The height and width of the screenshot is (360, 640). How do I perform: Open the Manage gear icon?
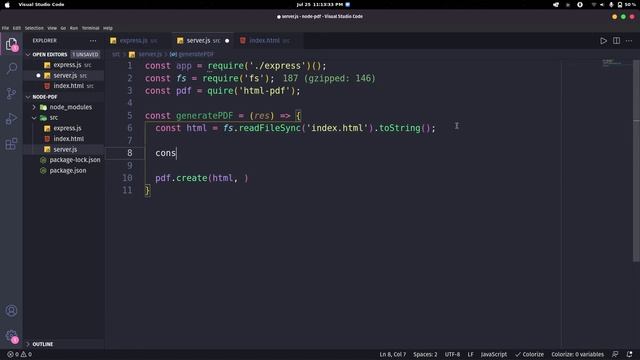[x=11, y=336]
